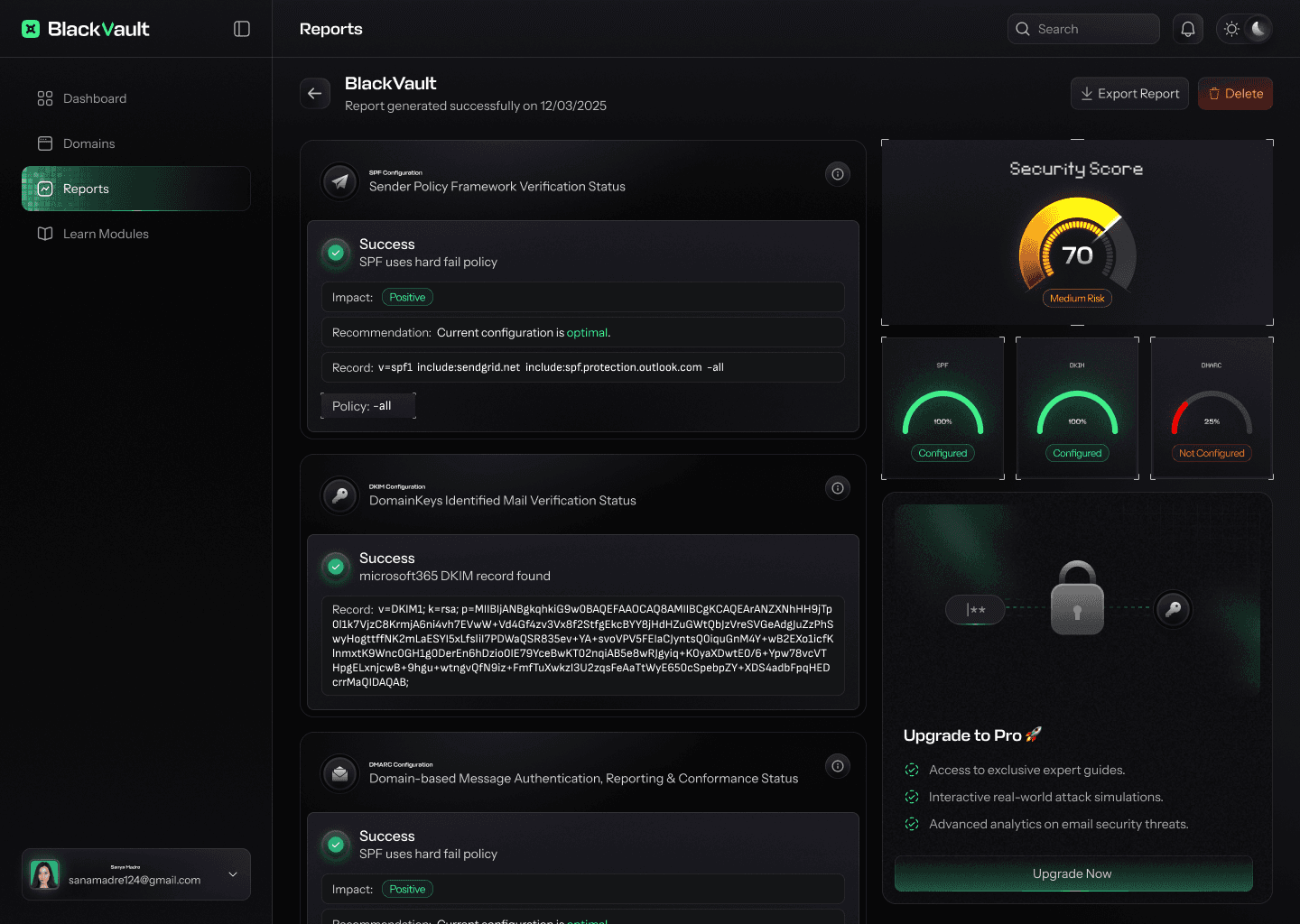
Task: Click 'Upgrade to Pro' heading
Action: [972, 735]
